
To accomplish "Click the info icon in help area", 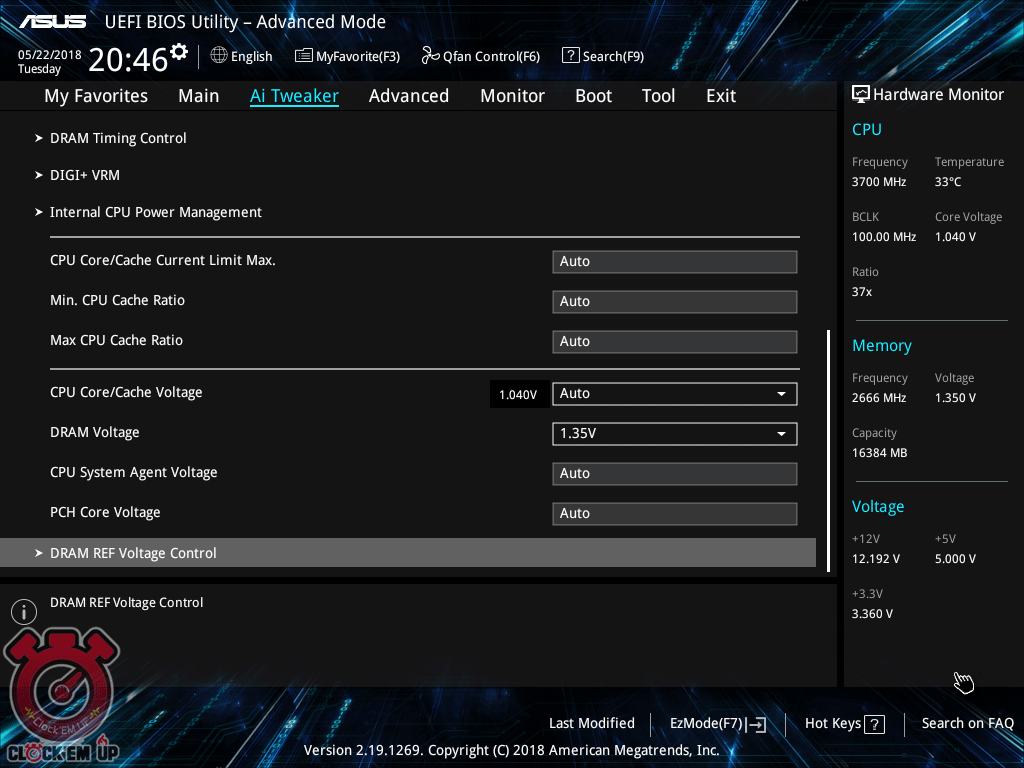I will [x=24, y=612].
